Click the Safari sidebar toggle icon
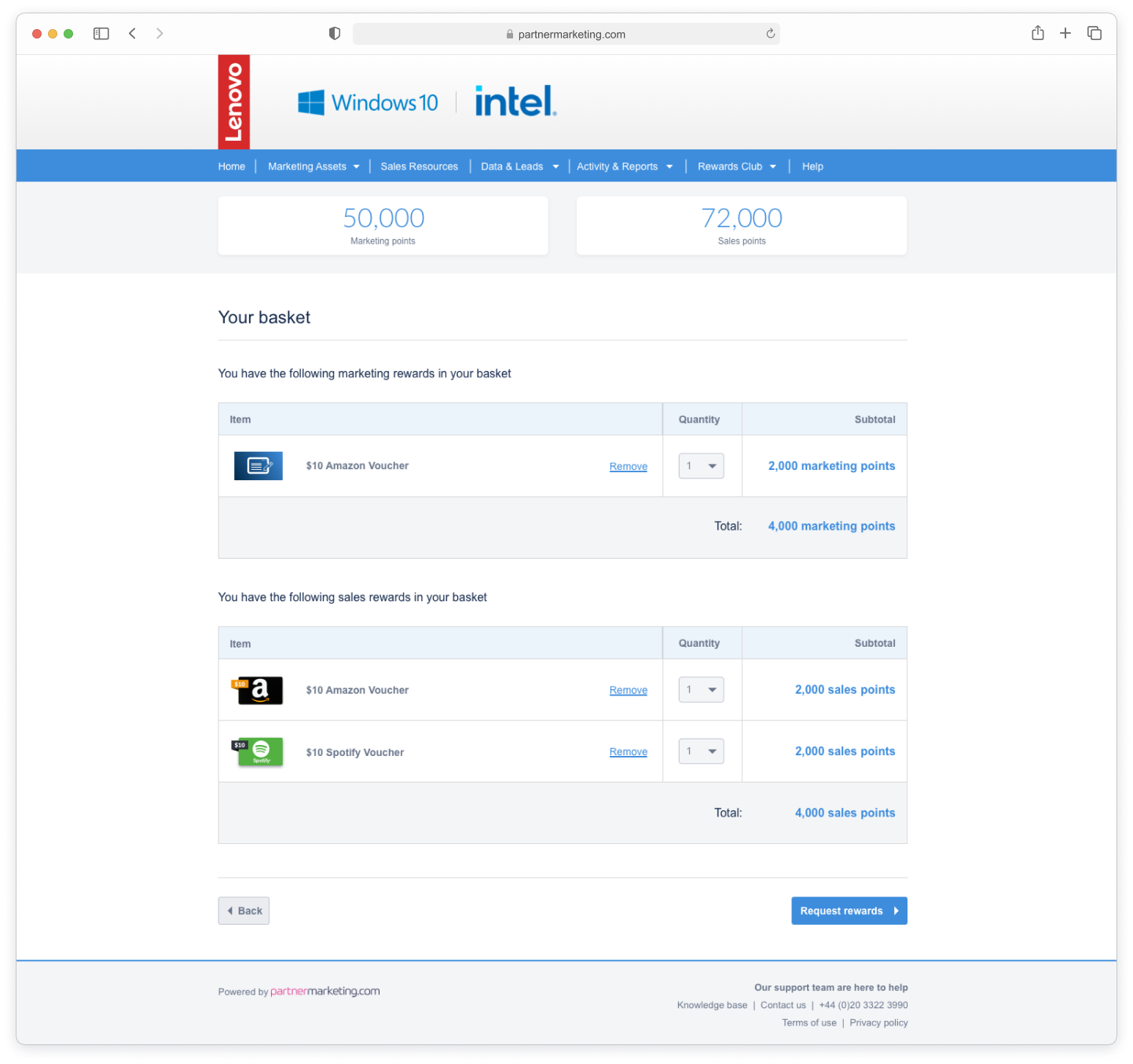The width and height of the screenshot is (1133, 1064). pyautogui.click(x=101, y=34)
